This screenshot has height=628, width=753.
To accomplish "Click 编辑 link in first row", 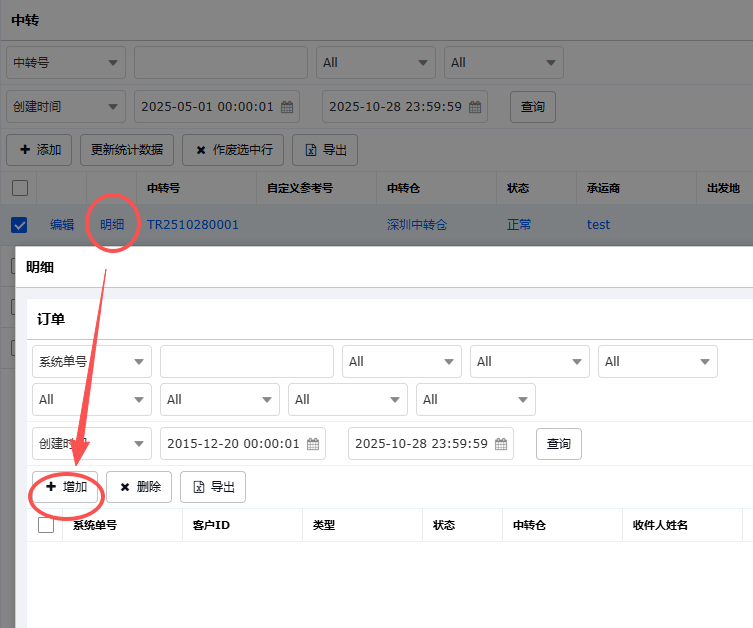I will [62, 225].
